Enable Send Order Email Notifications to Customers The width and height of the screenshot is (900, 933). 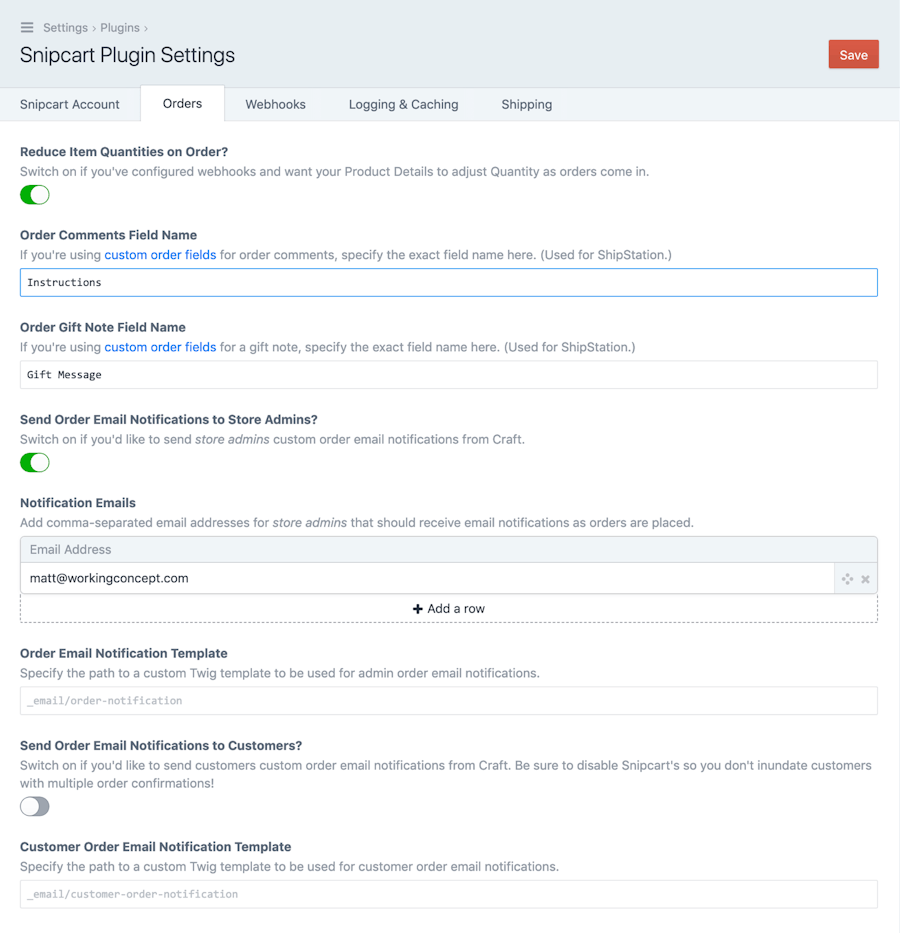pyautogui.click(x=35, y=806)
